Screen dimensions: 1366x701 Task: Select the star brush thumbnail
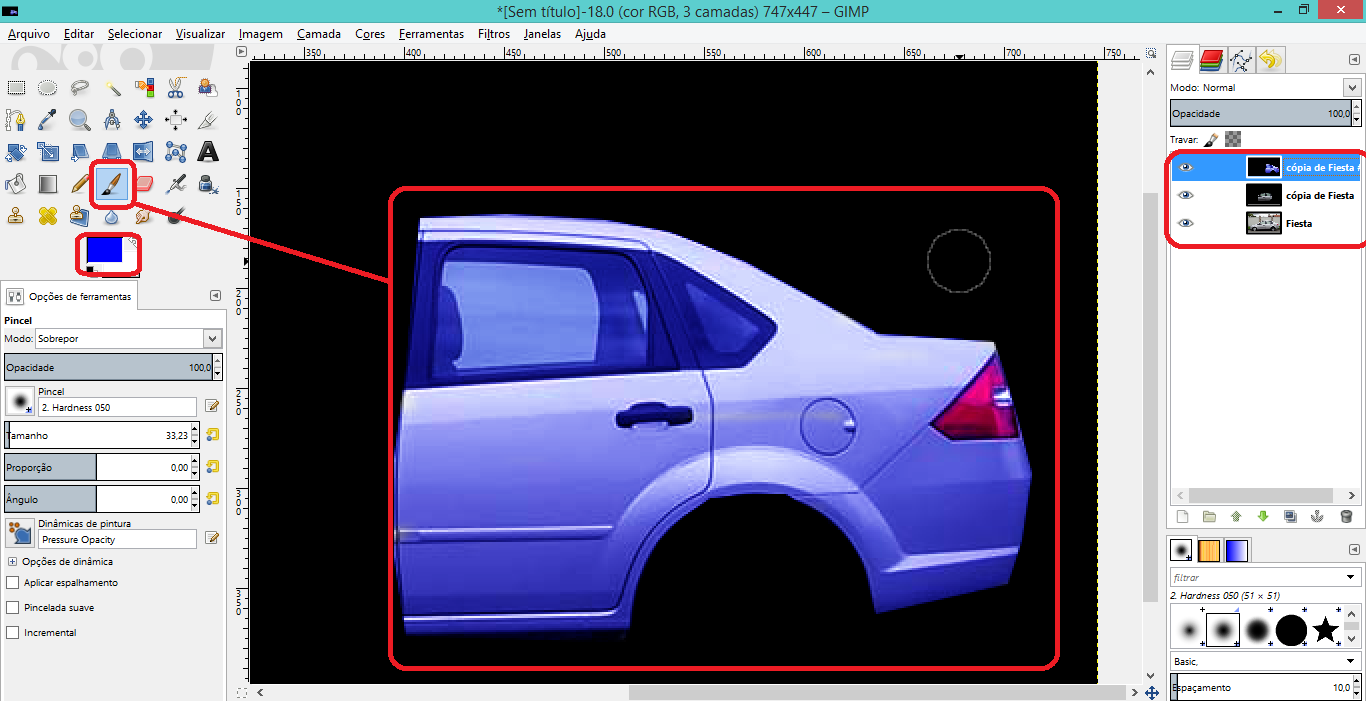coord(1325,630)
